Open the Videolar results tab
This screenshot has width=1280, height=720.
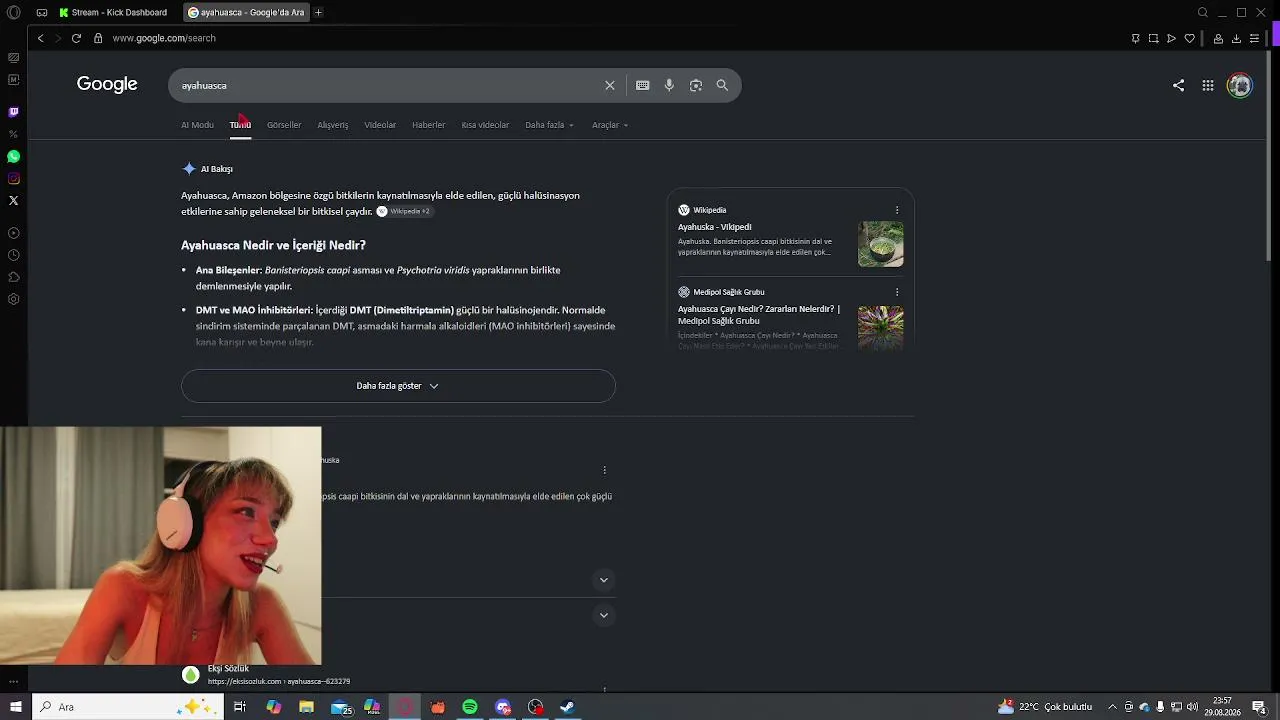pyautogui.click(x=380, y=125)
